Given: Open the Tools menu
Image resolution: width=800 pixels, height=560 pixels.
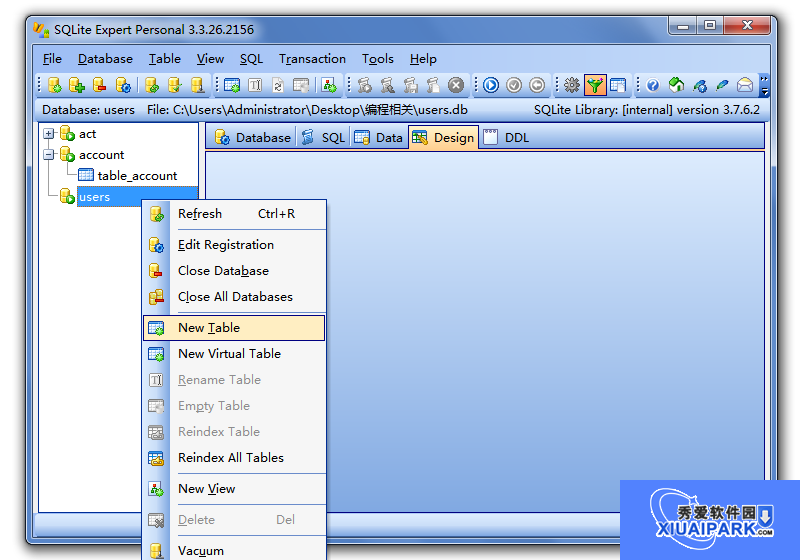Looking at the screenshot, I should pyautogui.click(x=378, y=59).
